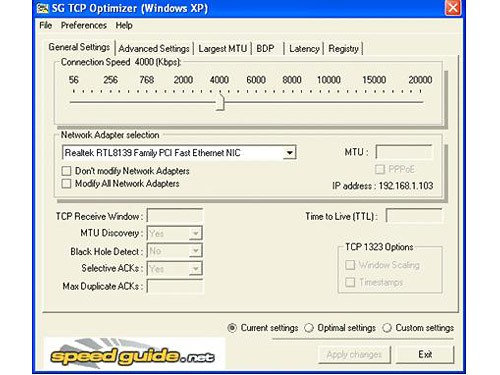Click the 2000 speed label
This screenshot has width=500, height=375.
tap(183, 80)
